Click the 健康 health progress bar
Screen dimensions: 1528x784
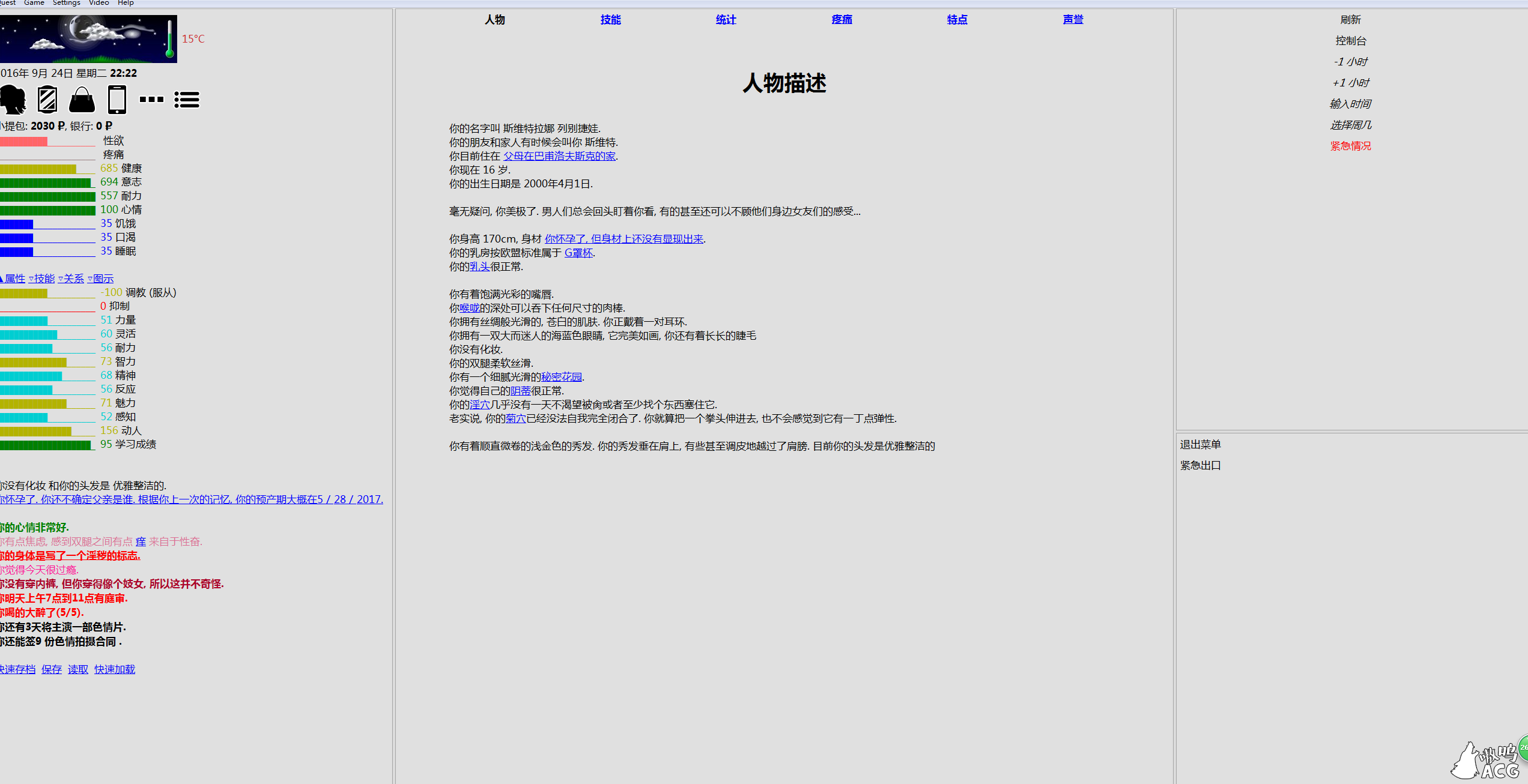47,169
